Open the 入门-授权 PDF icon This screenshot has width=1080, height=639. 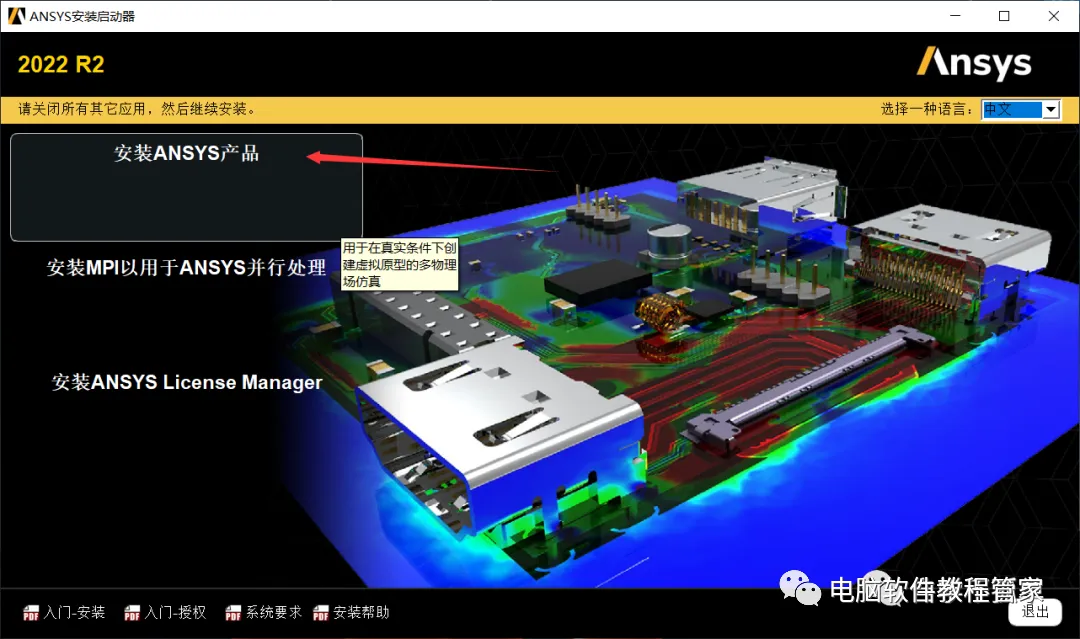point(132,613)
